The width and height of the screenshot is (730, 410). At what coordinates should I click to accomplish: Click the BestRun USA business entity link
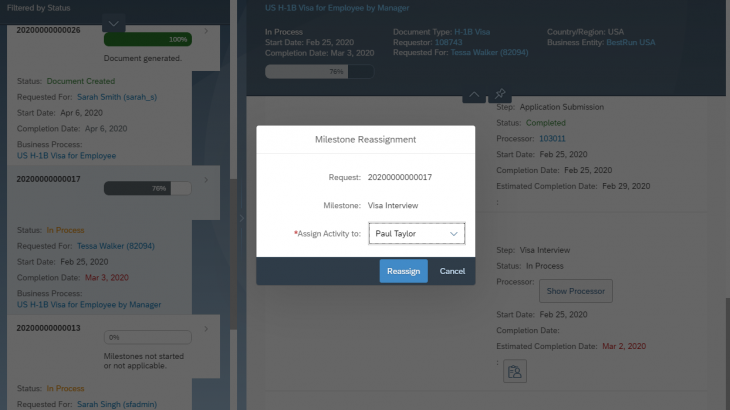click(633, 43)
